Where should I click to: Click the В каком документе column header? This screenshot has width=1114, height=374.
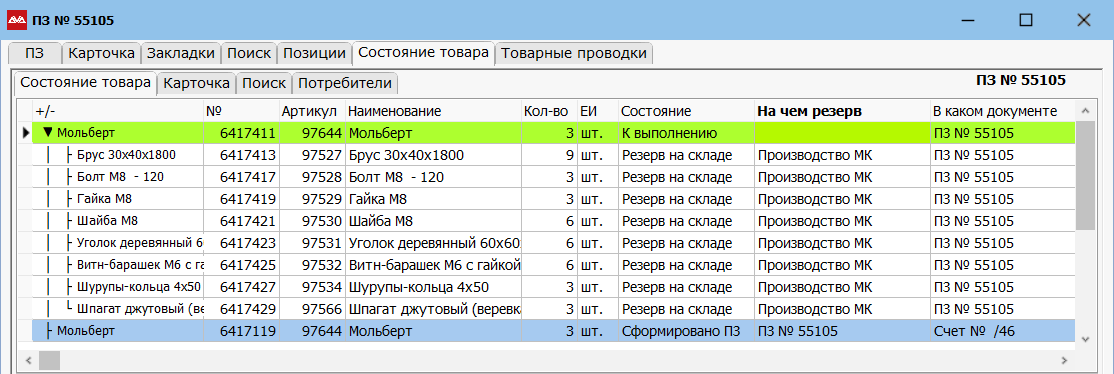(x=1003, y=111)
